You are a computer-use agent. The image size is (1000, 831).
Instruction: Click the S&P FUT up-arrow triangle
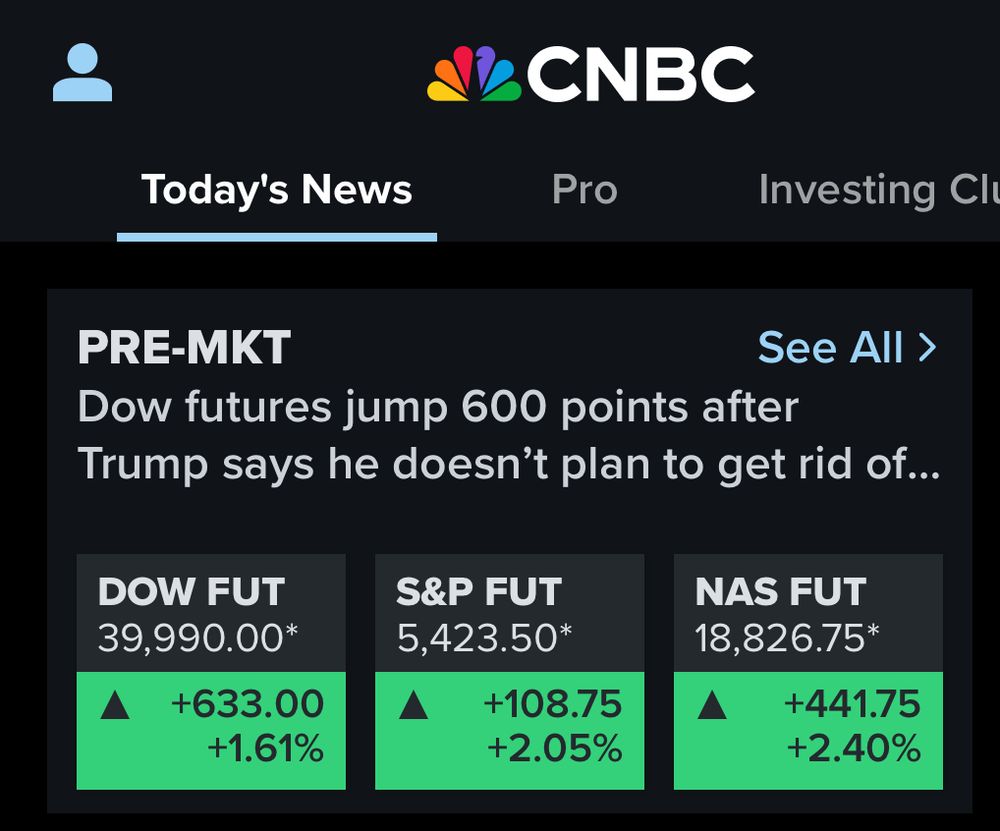[413, 705]
